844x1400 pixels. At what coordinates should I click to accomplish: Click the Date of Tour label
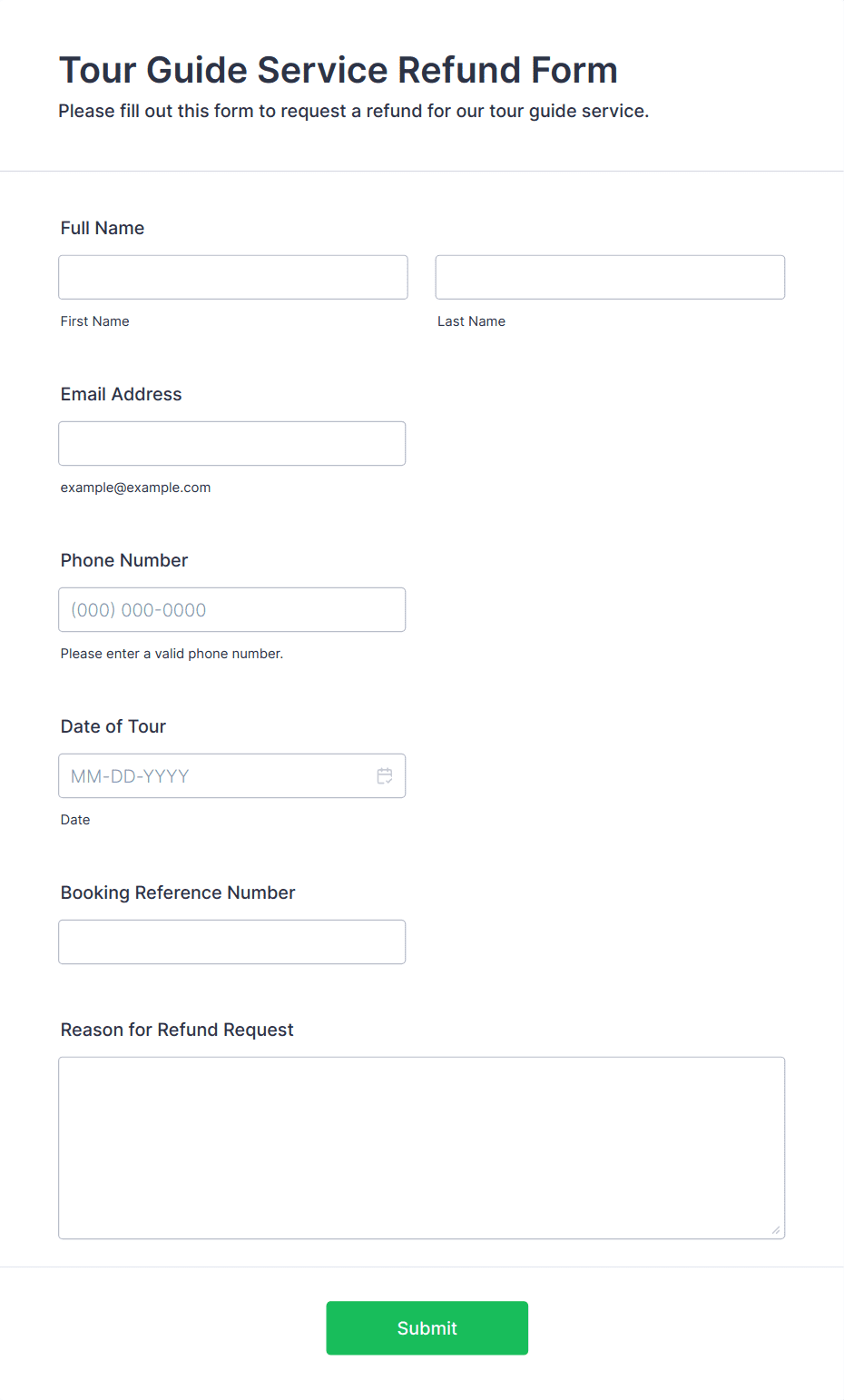pyautogui.click(x=113, y=726)
